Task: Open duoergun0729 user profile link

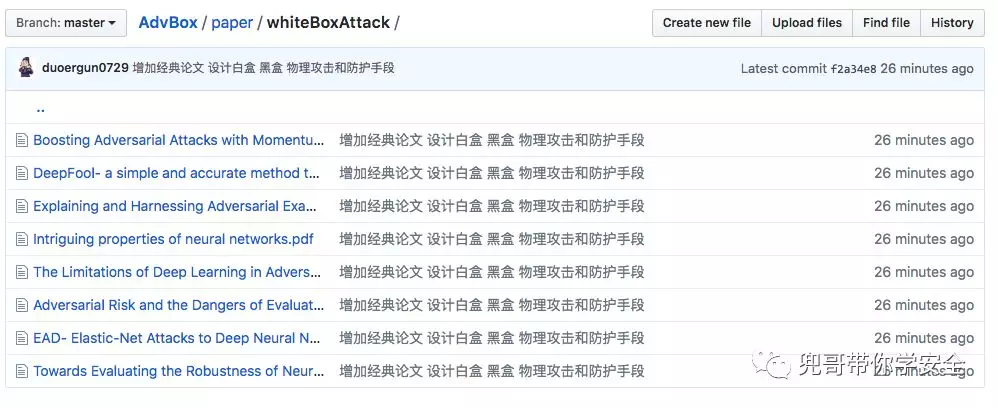Action: (x=85, y=67)
